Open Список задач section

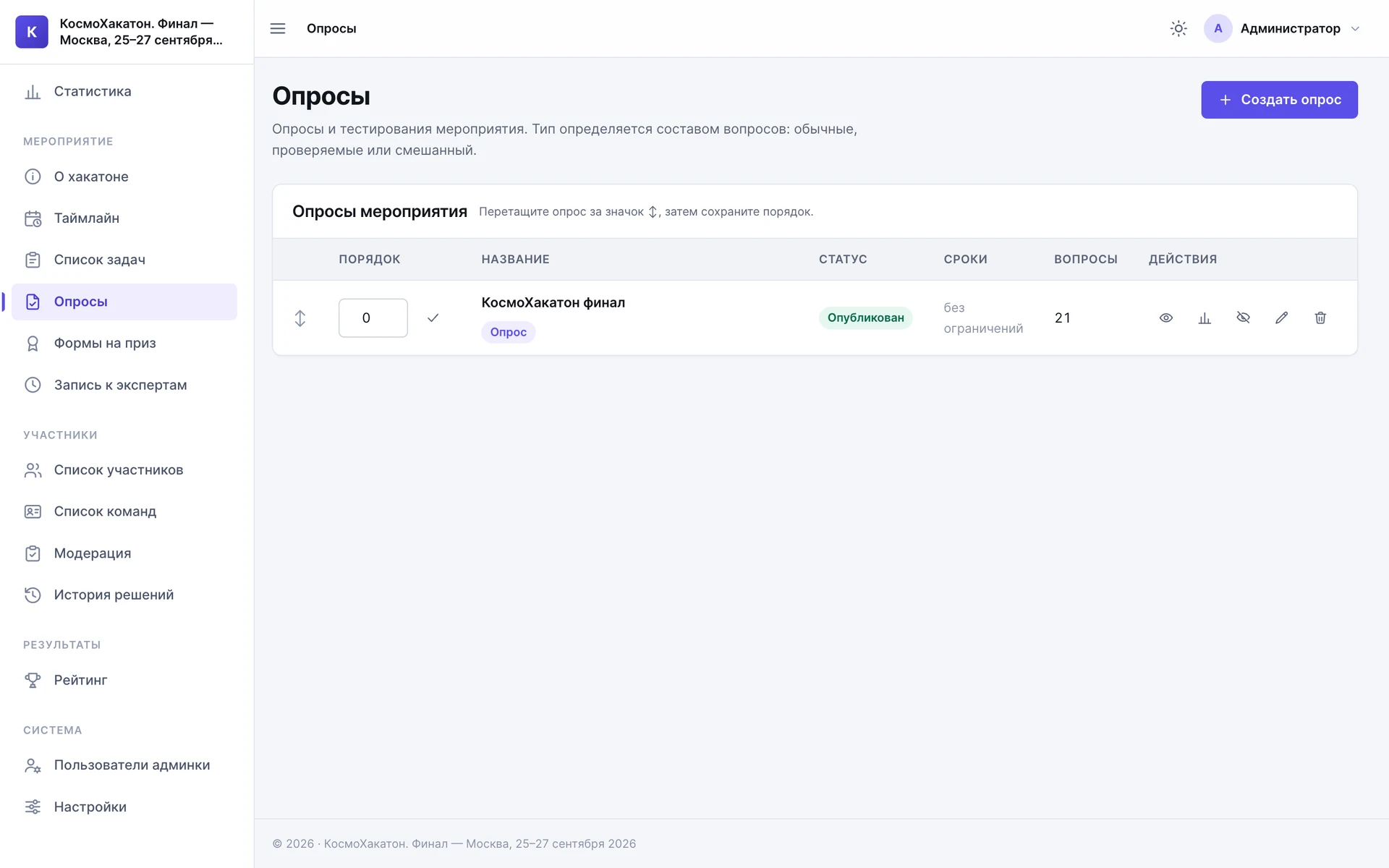click(124, 260)
